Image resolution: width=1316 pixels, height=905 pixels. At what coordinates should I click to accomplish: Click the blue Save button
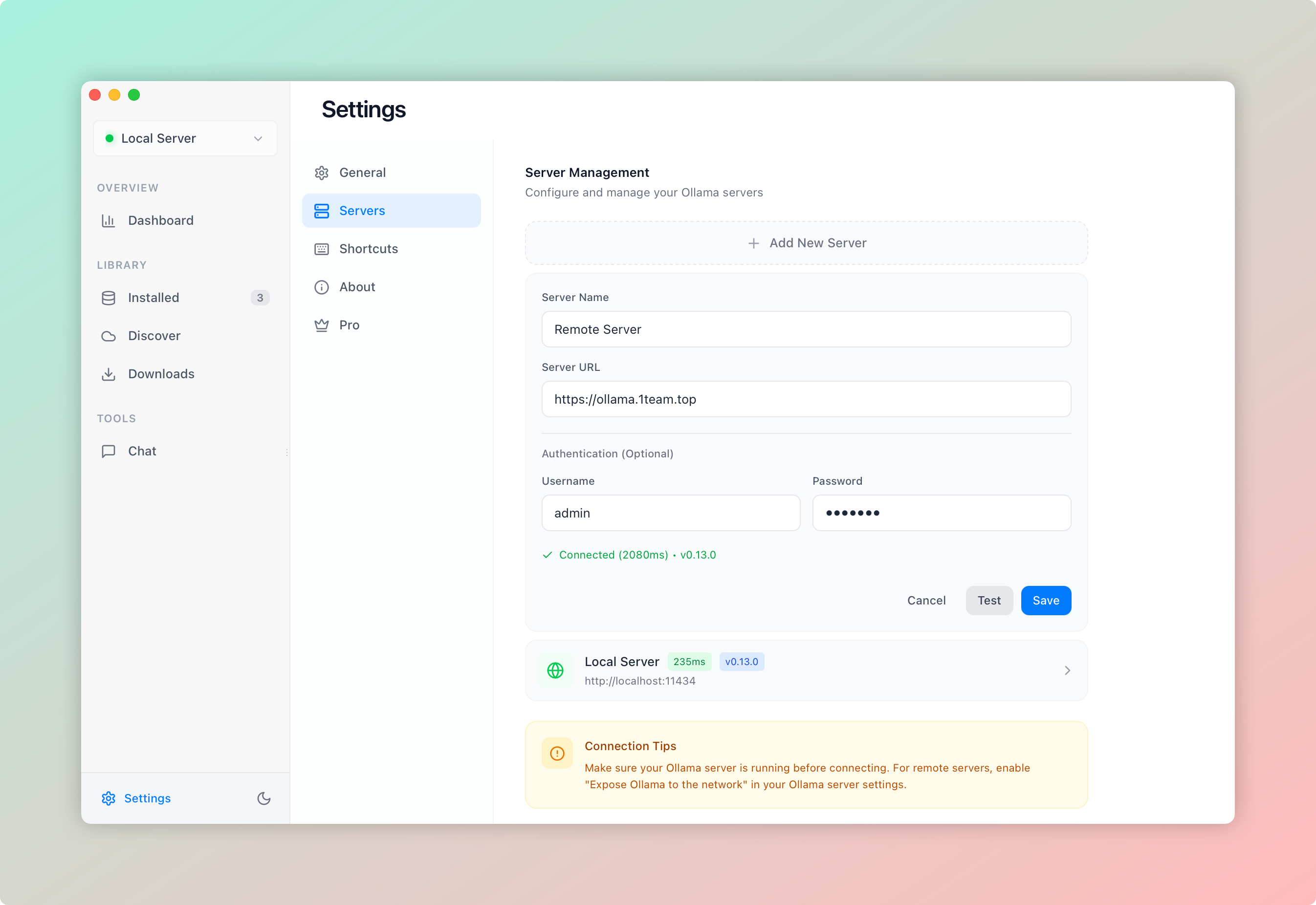(1046, 601)
